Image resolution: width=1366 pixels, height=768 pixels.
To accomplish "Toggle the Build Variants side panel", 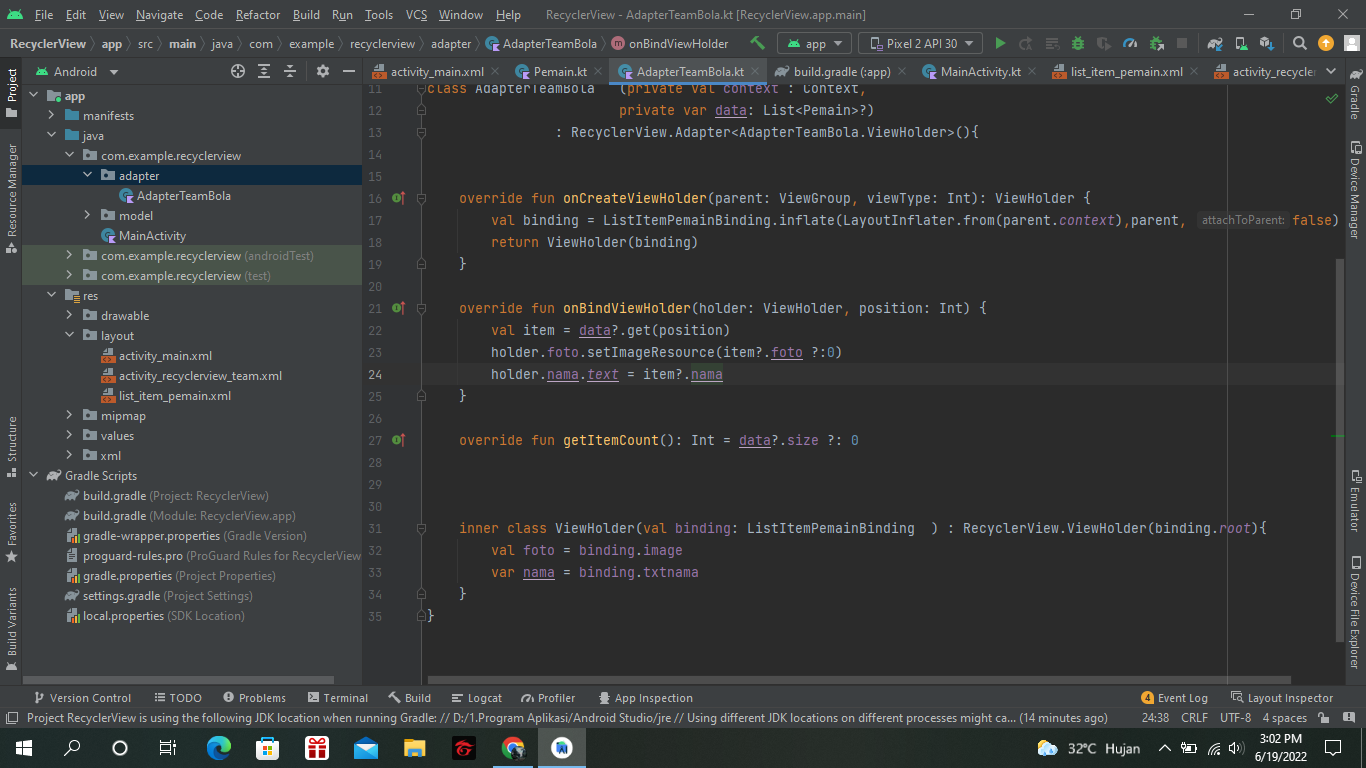I will tap(12, 628).
